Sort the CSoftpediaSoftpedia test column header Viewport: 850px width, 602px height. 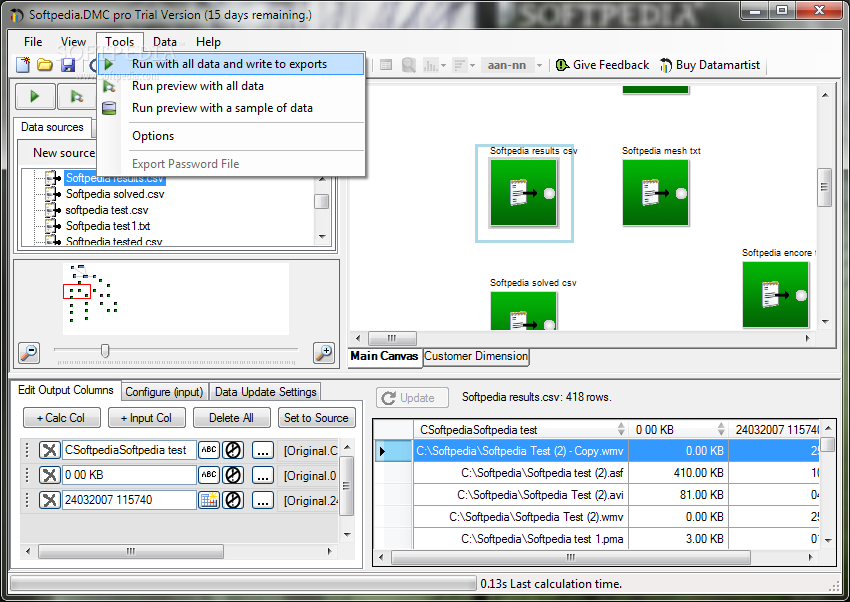click(621, 429)
